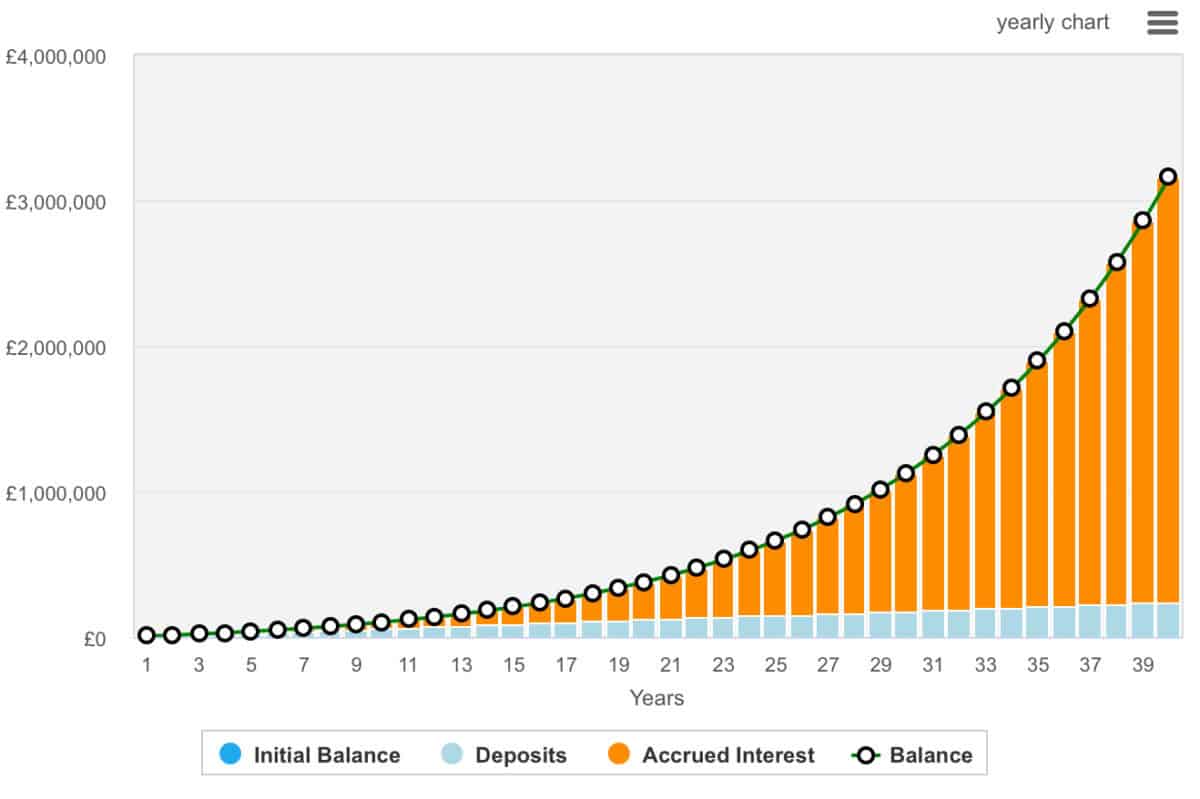Viewport: 1200px width, 799px height.
Task: Open the yearly chart interval selector
Action: 1053,21
